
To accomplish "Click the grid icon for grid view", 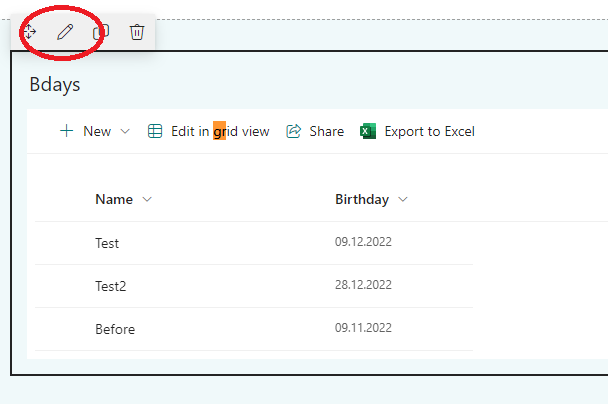I will [155, 131].
